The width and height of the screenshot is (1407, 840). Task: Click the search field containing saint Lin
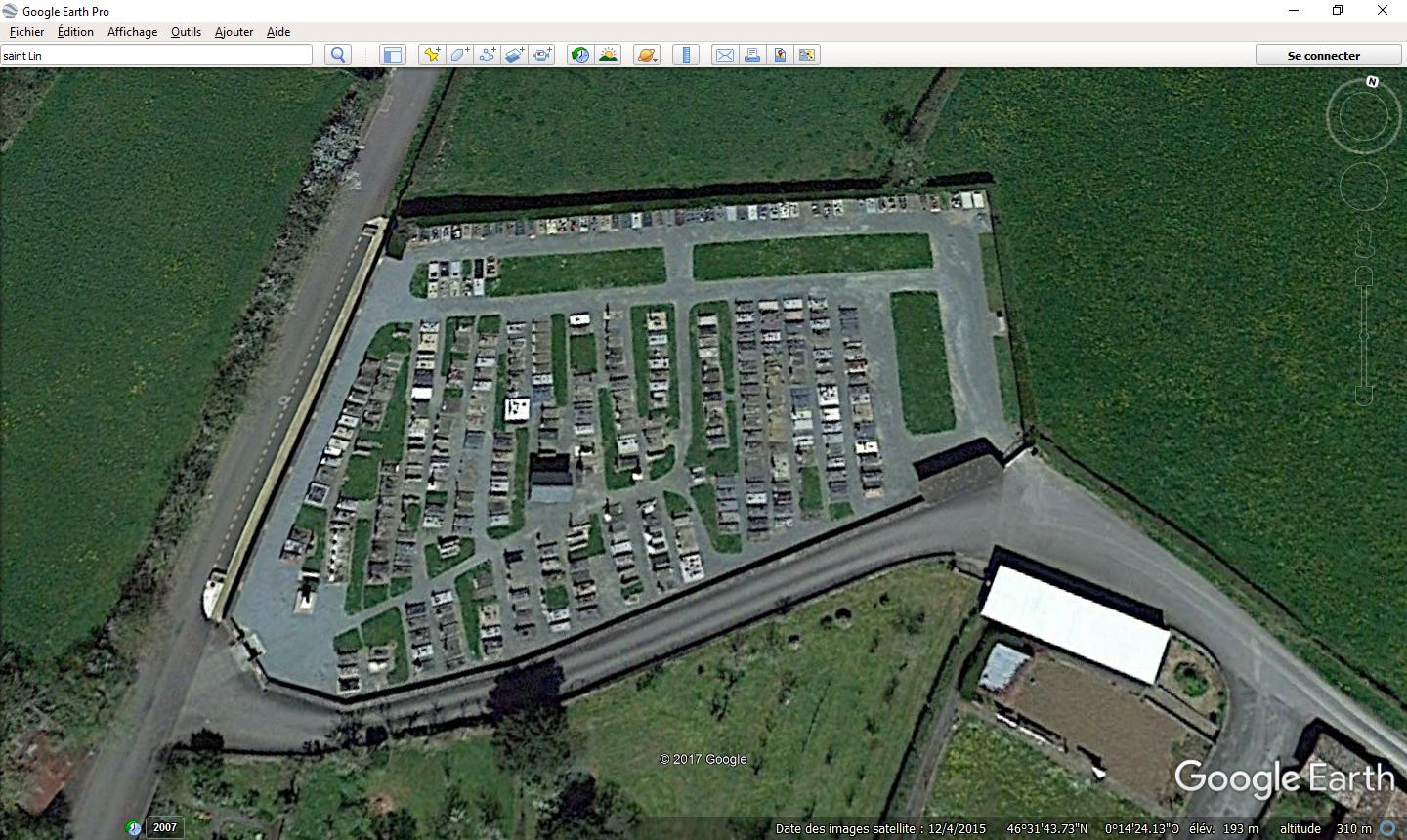tap(156, 55)
